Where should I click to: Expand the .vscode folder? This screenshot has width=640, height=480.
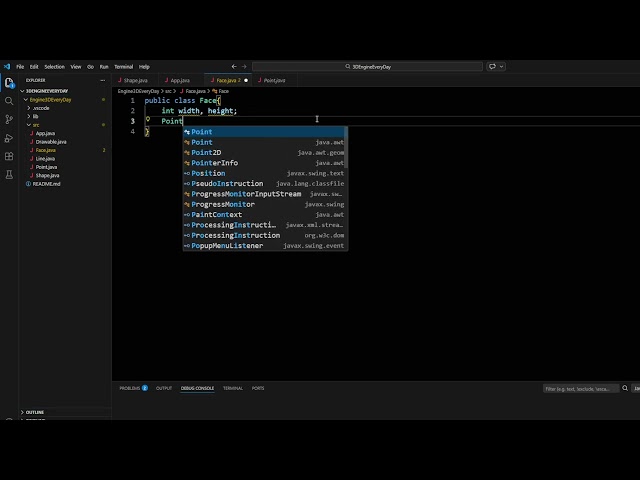point(41,108)
